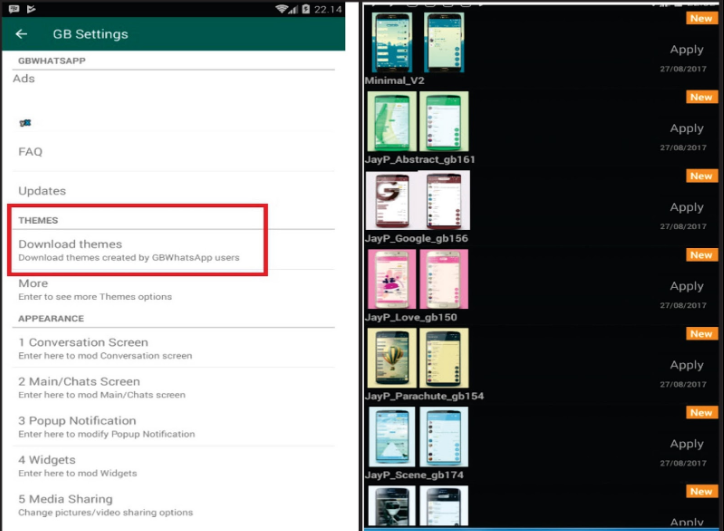Open 3 Popup Notification settings
This screenshot has width=724, height=531.
tap(173, 427)
